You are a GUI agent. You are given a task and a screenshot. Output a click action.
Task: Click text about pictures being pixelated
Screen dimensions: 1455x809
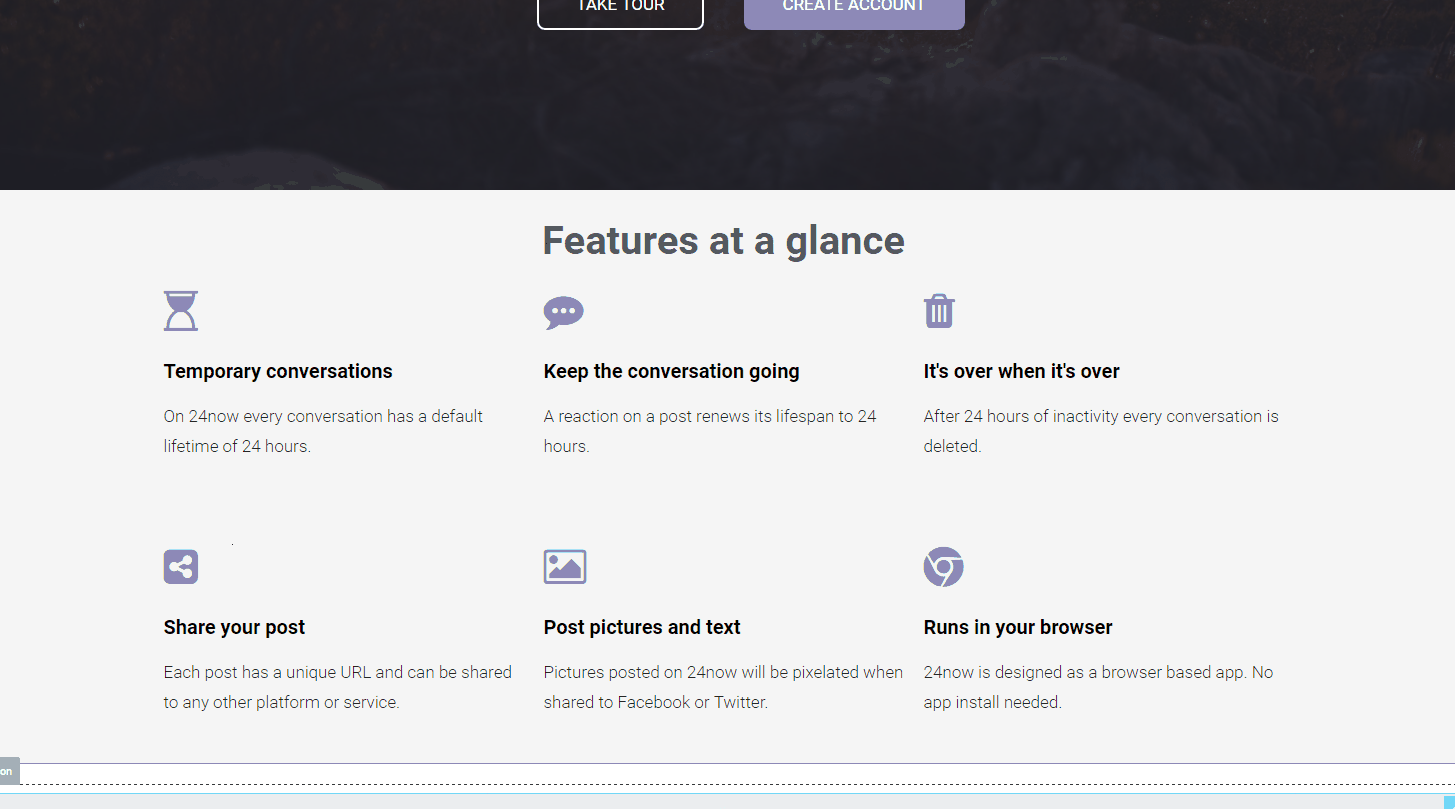[x=723, y=687]
